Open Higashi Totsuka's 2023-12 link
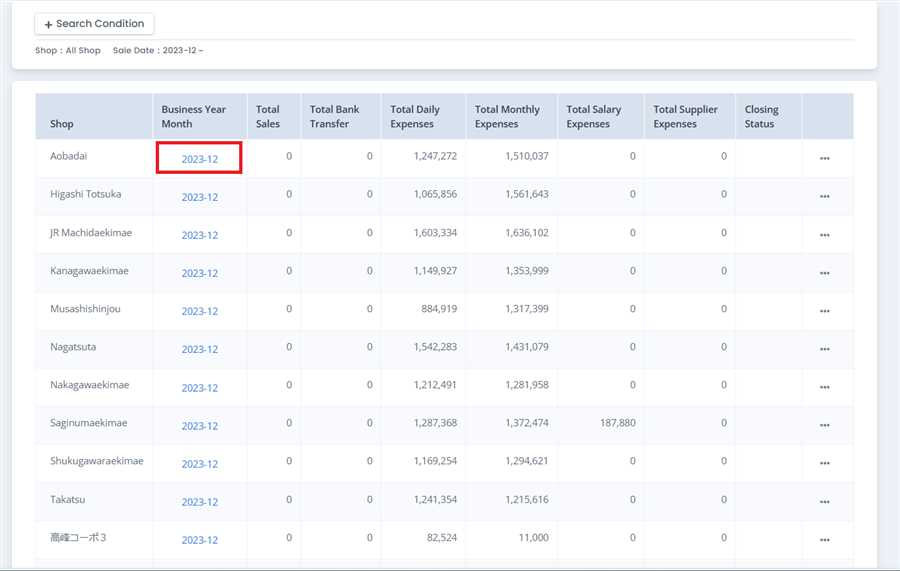Screen dimensions: 900x571 199,197
